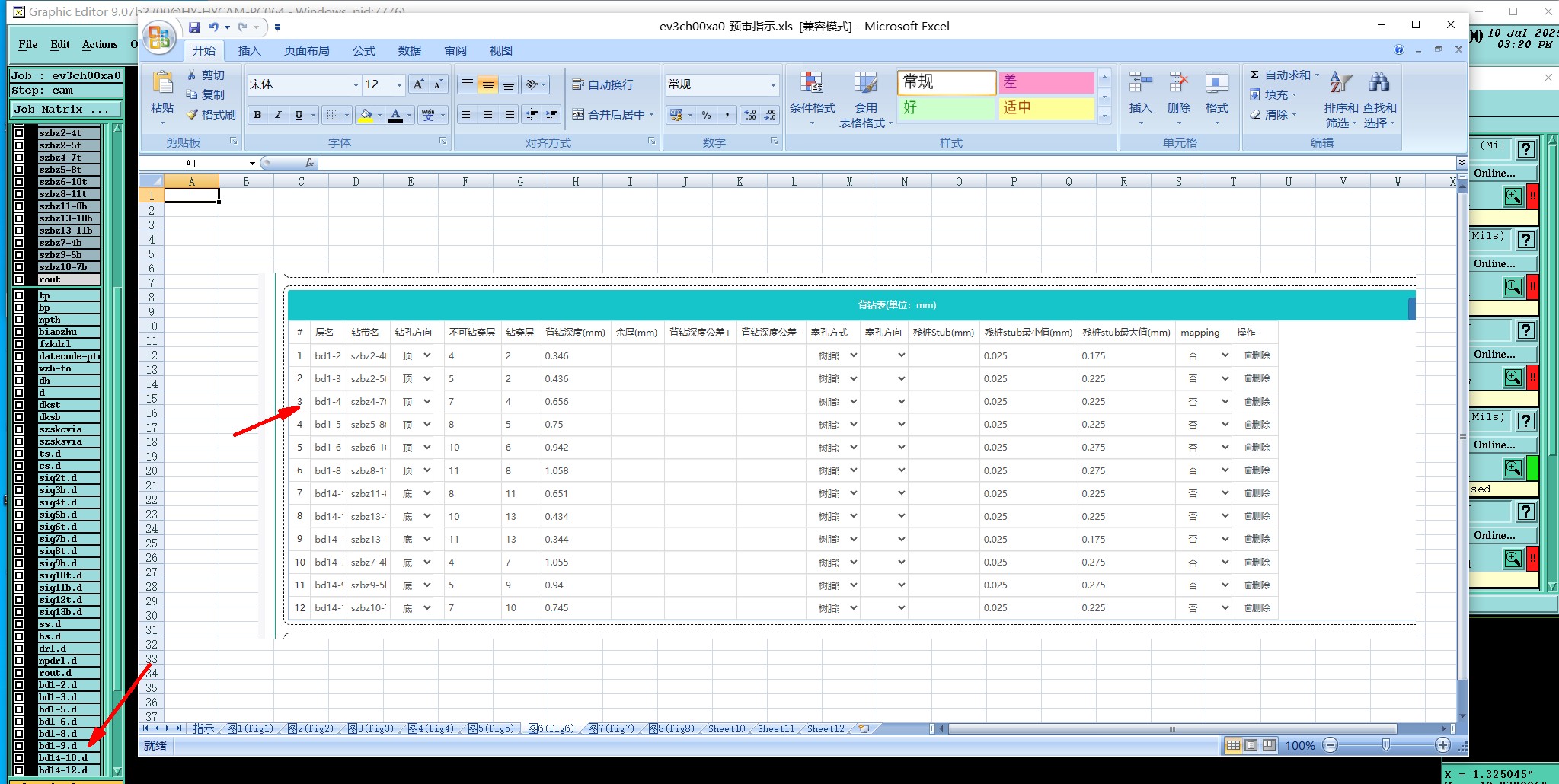Image resolution: width=1559 pixels, height=784 pixels.
Task: Click the formula bar input field
Action: (x=887, y=163)
